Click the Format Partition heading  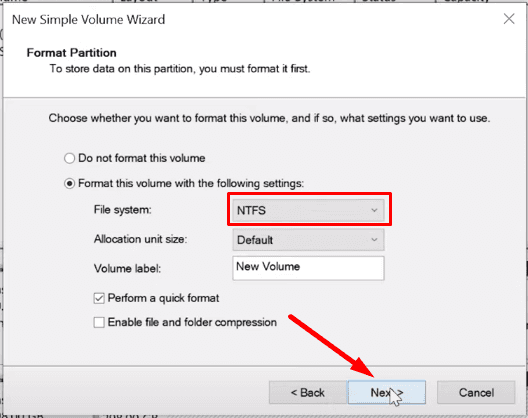pyautogui.click(x=72, y=53)
